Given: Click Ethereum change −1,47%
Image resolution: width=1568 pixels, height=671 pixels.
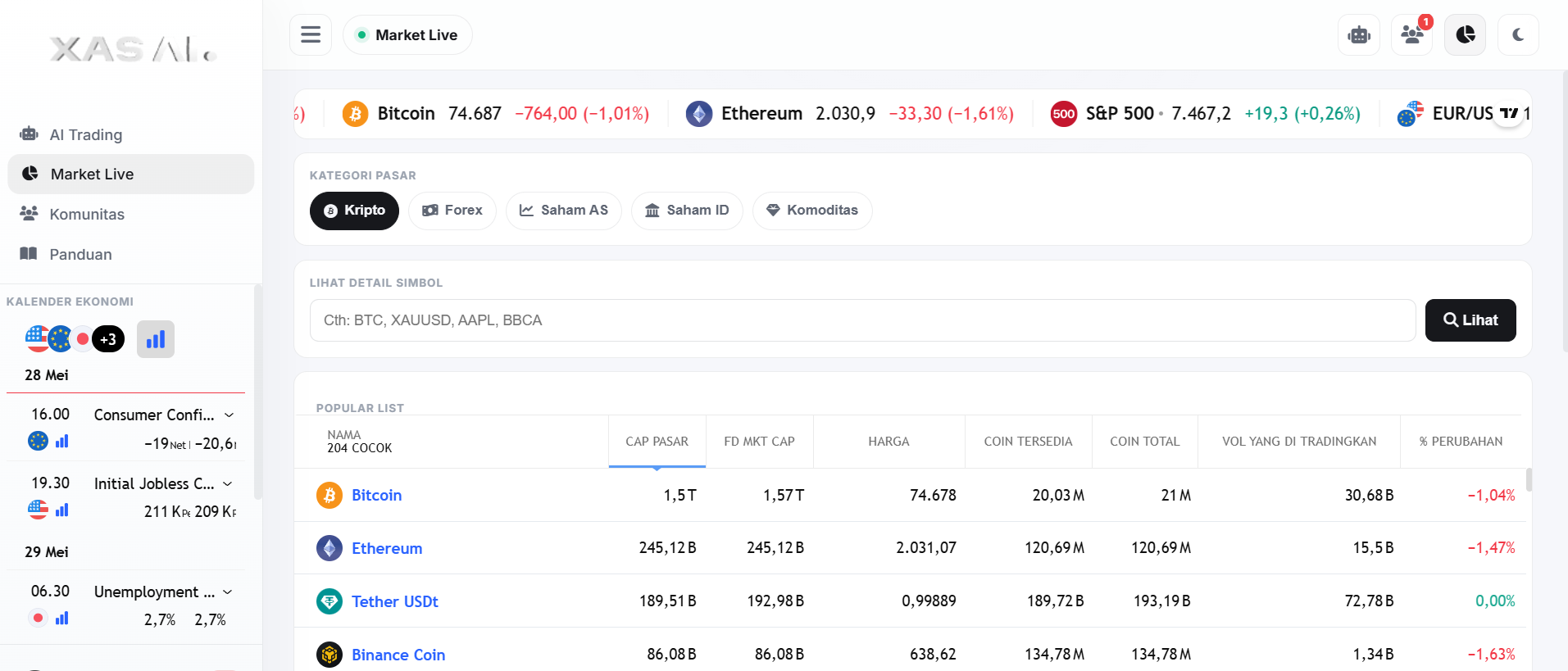Looking at the screenshot, I should [x=1491, y=548].
